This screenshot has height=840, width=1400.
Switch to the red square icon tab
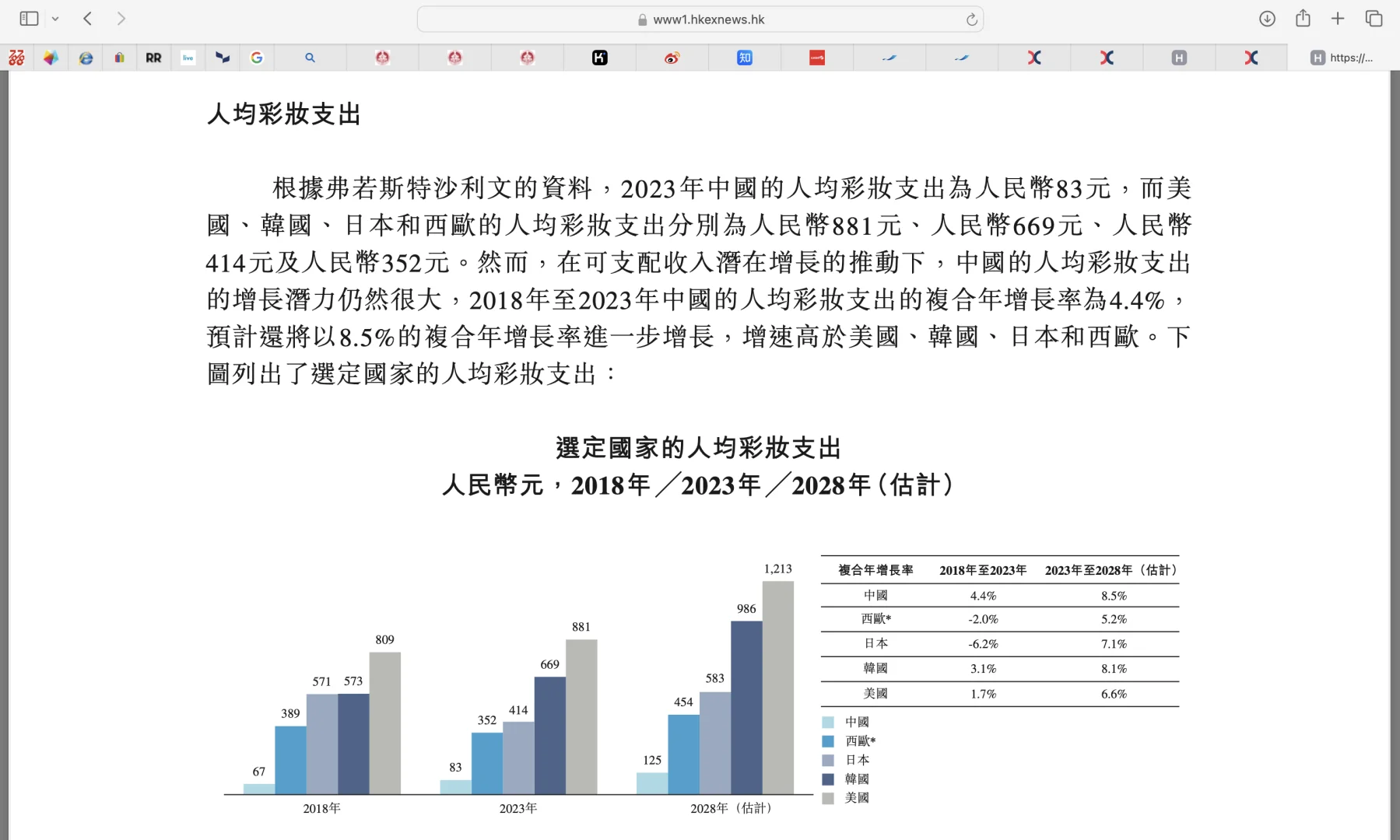click(x=817, y=58)
